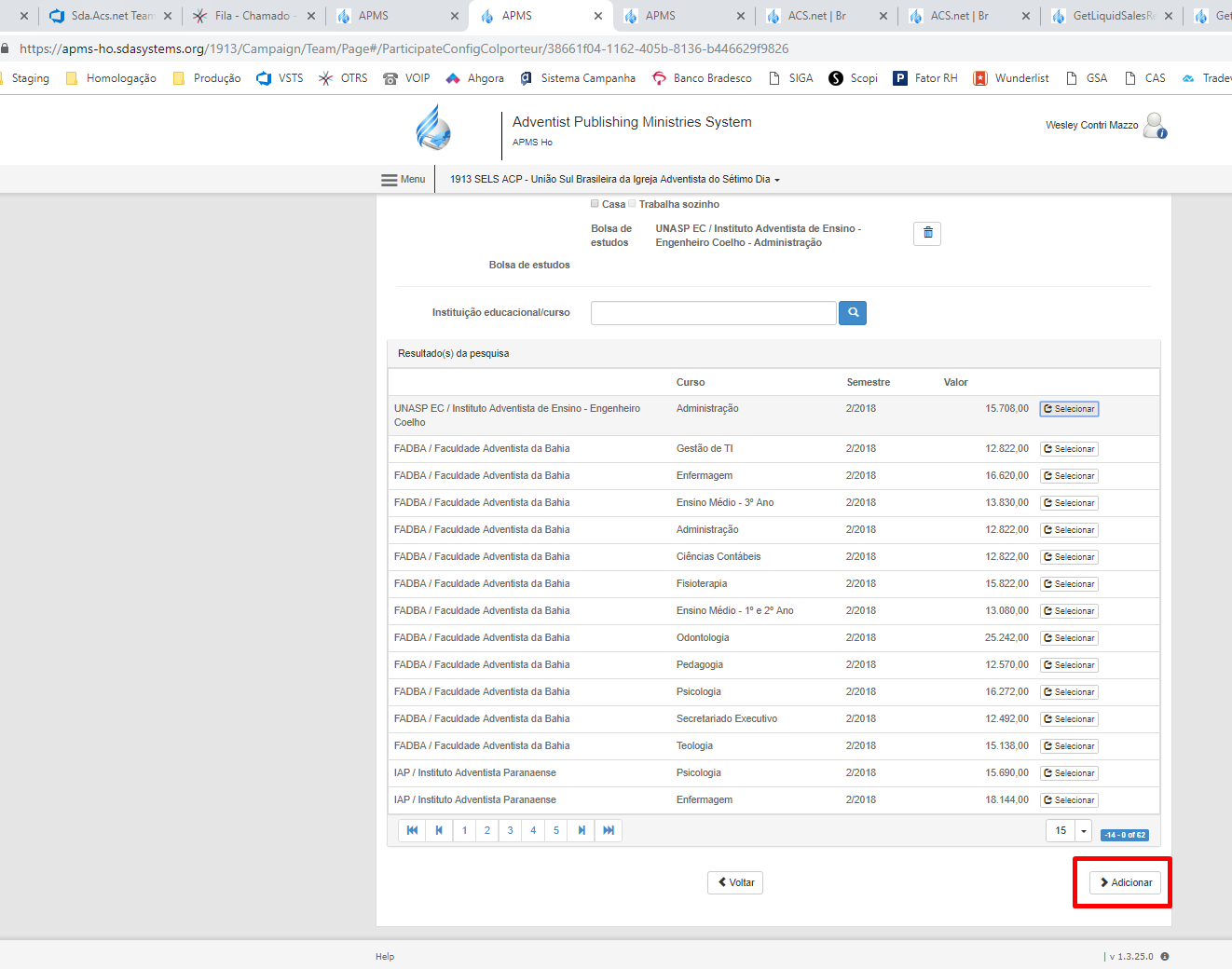Select the FADBA Enfermagem course
This screenshot has height=969, width=1232.
(x=1069, y=476)
